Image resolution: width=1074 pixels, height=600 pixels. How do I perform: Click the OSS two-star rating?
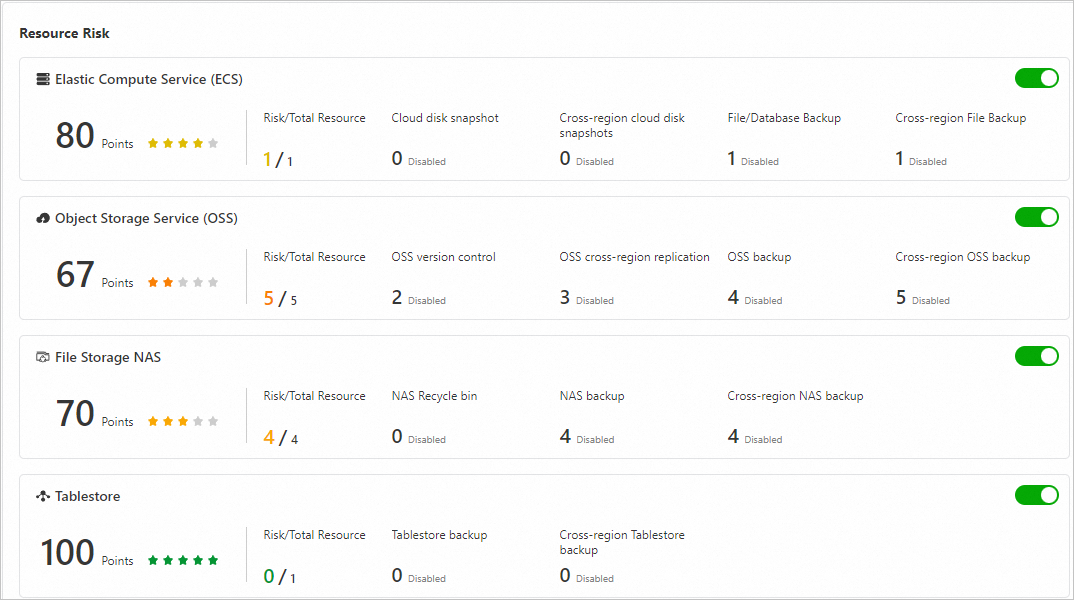click(x=182, y=283)
